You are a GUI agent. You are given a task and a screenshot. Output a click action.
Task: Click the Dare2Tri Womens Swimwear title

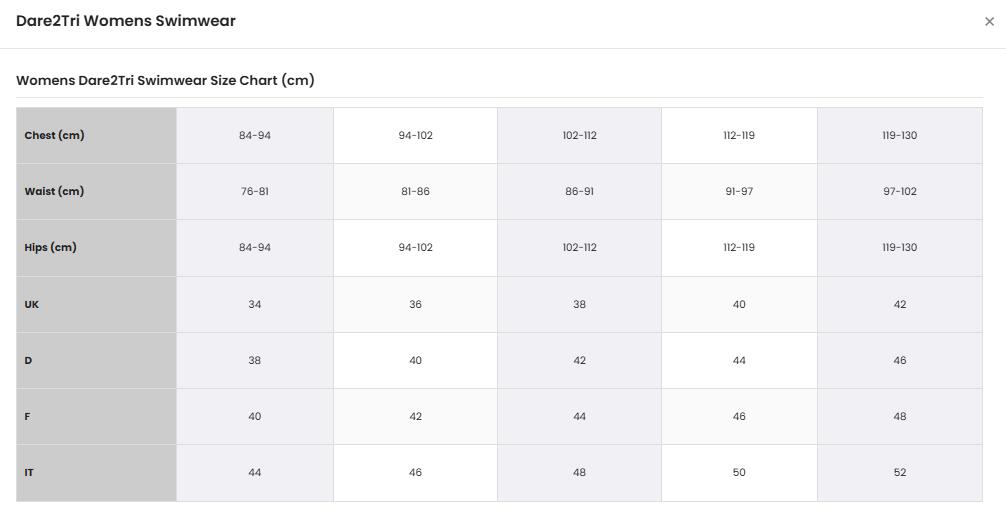click(x=126, y=21)
